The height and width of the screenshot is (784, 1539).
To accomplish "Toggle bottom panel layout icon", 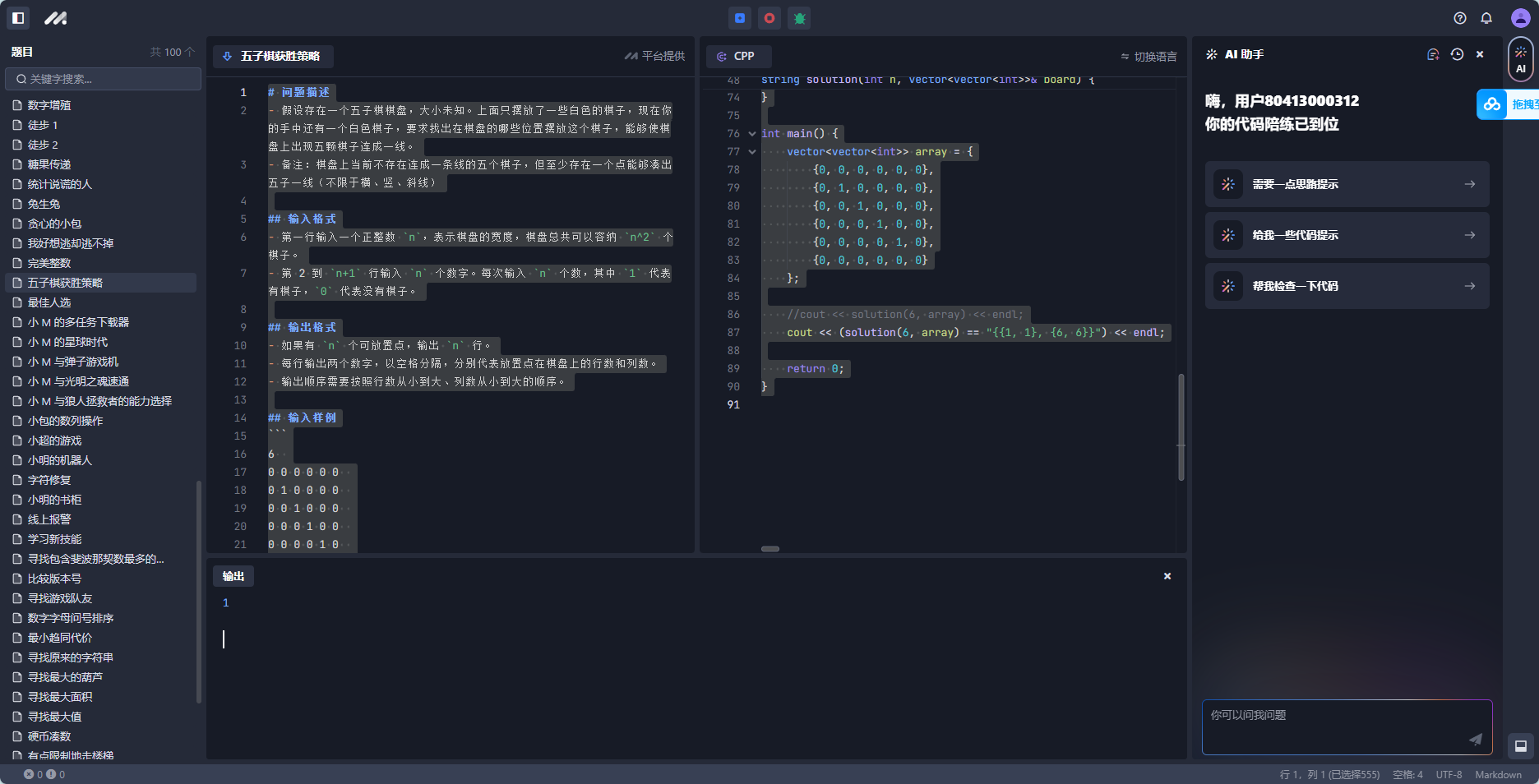I will click(x=1521, y=746).
